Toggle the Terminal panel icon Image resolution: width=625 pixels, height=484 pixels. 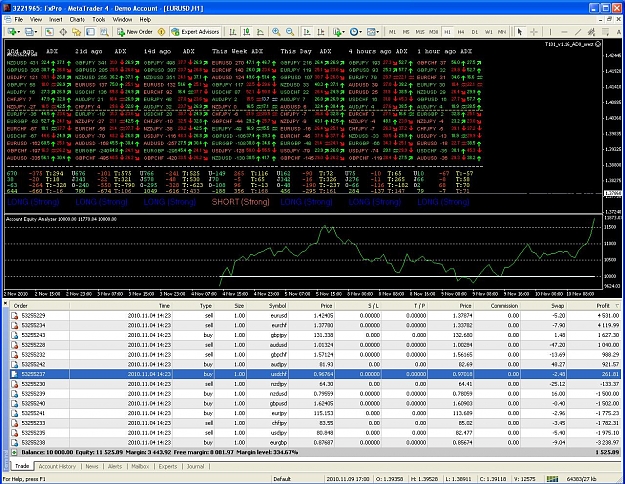click(90, 32)
